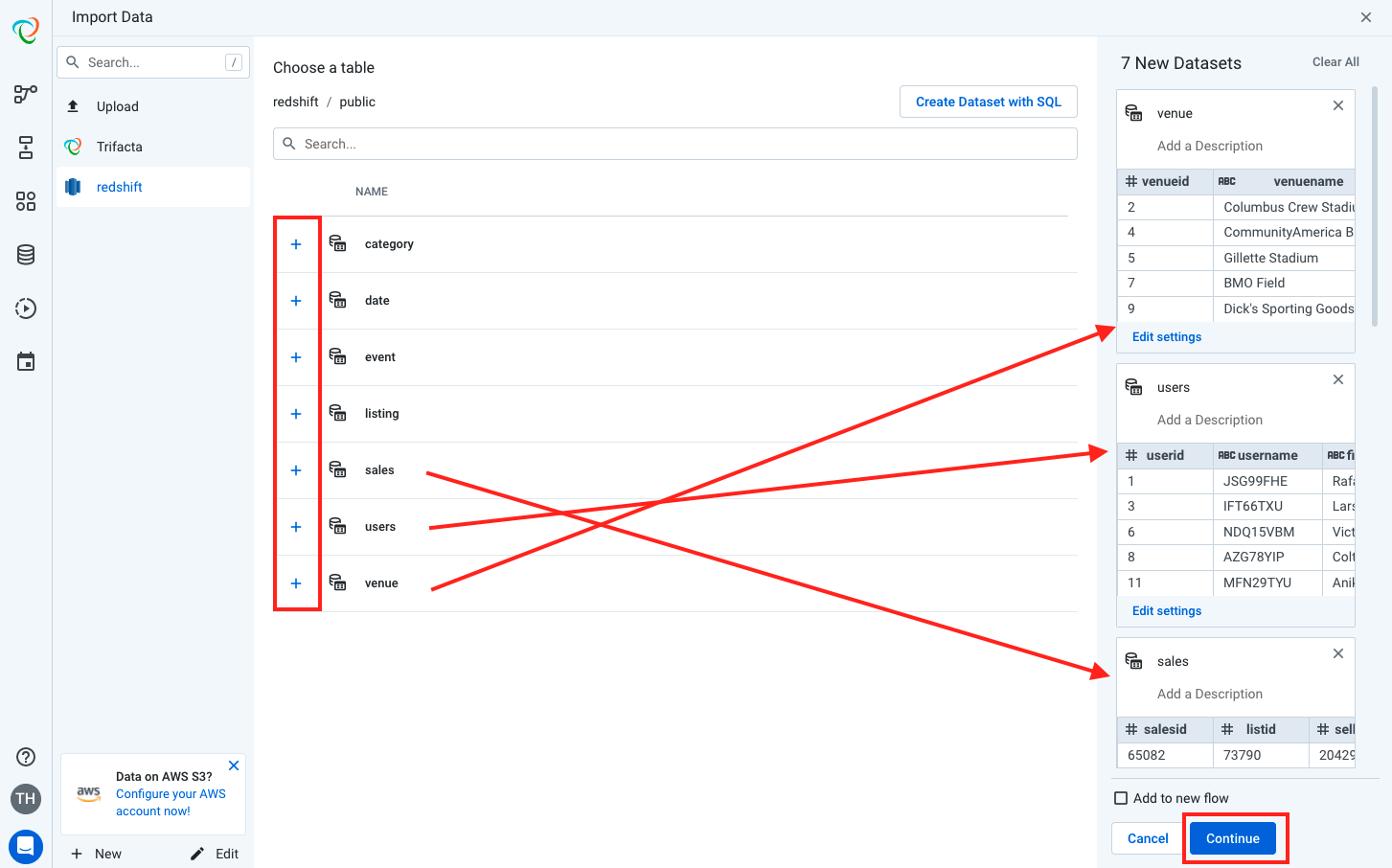Open the Connections database icon in the sidebar
Image resolution: width=1392 pixels, height=868 pixels.
25,254
